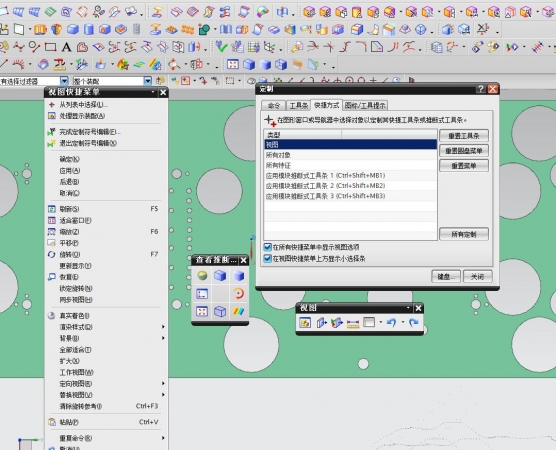Screen dimensions: 556x450
Task: Click the 重置工具条 button
Action: click(464, 136)
